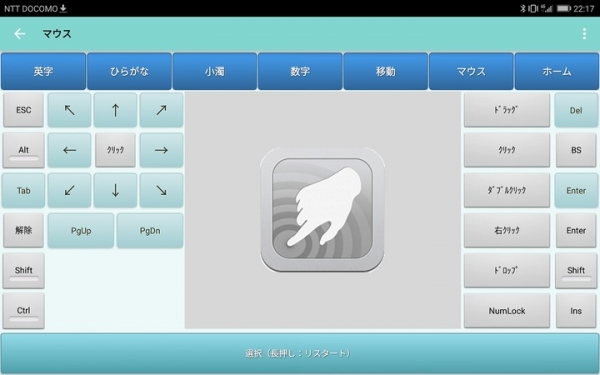The width and height of the screenshot is (600, 375).
Task: Tap the 選択 bar at bottom
Action: [x=299, y=353]
